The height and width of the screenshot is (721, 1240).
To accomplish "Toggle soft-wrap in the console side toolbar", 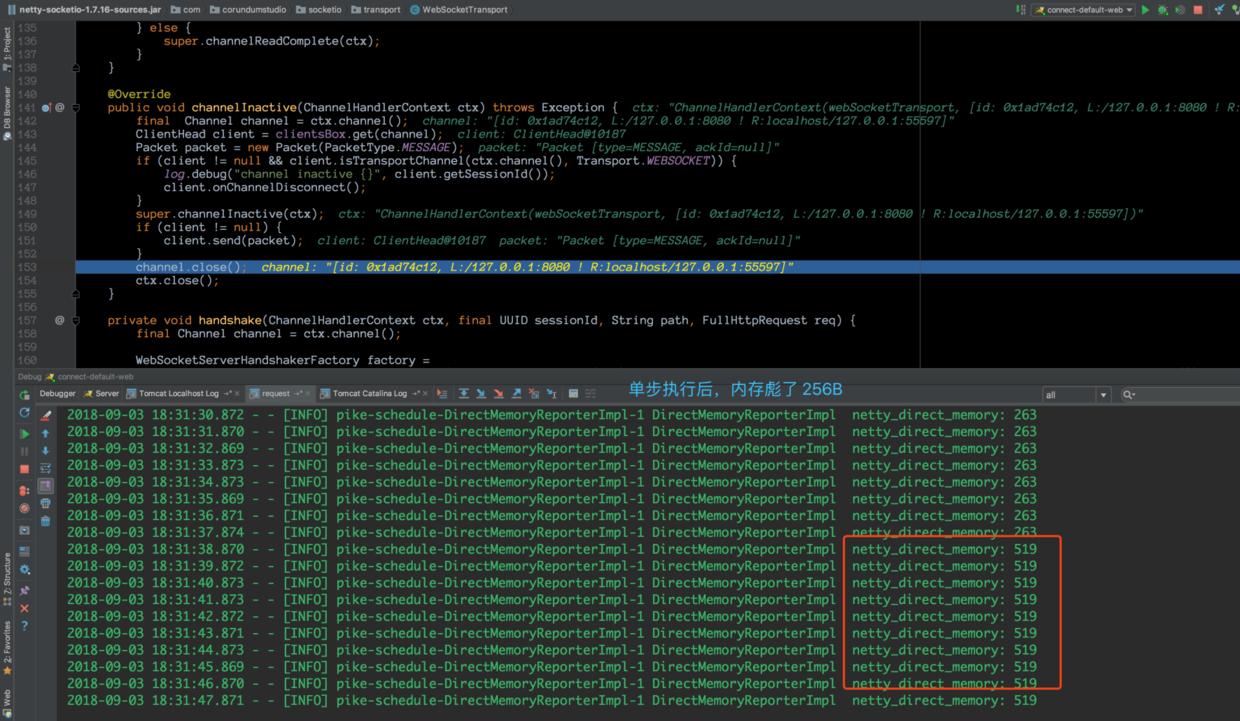I will tap(46, 468).
